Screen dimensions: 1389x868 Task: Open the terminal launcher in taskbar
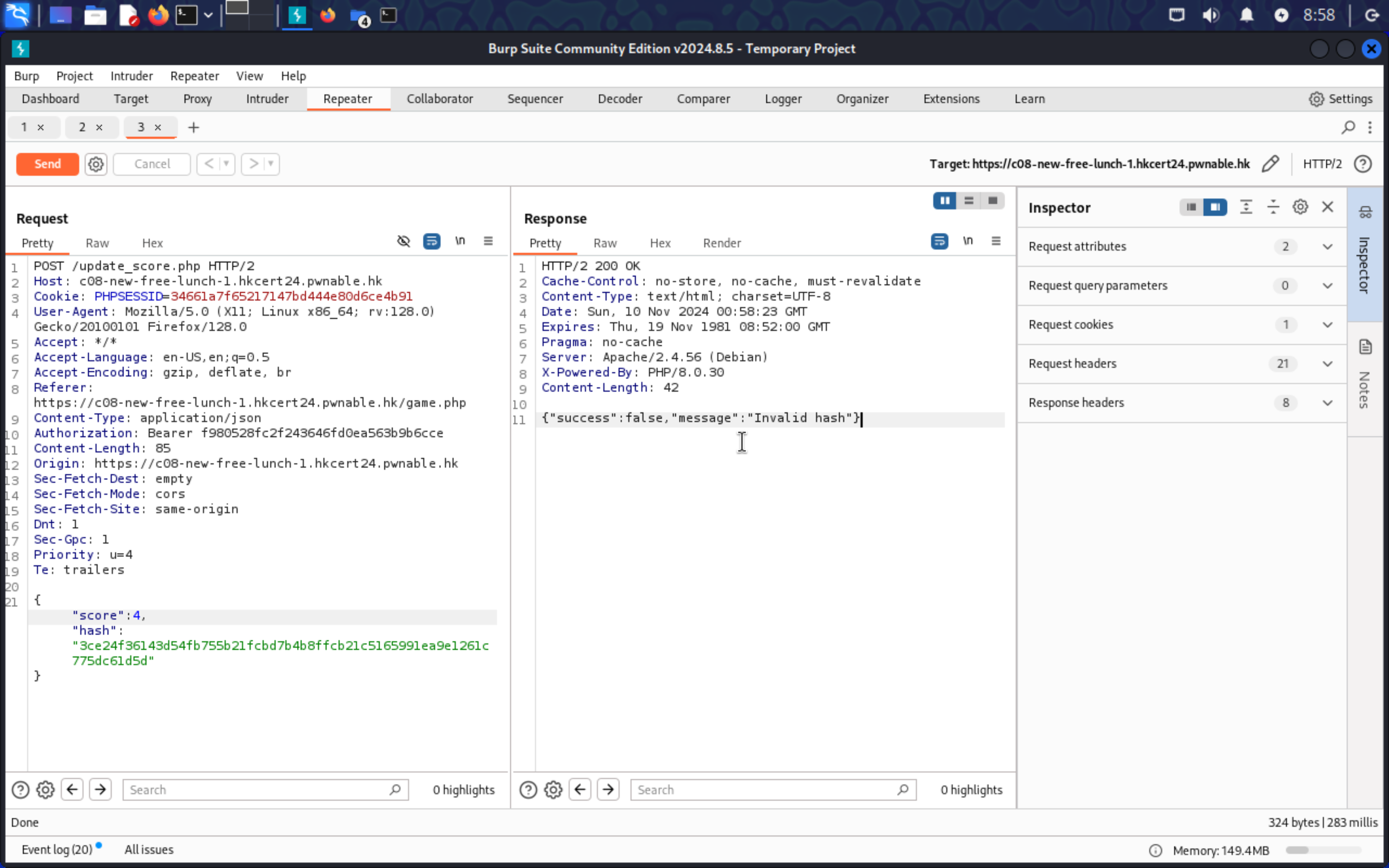187,15
